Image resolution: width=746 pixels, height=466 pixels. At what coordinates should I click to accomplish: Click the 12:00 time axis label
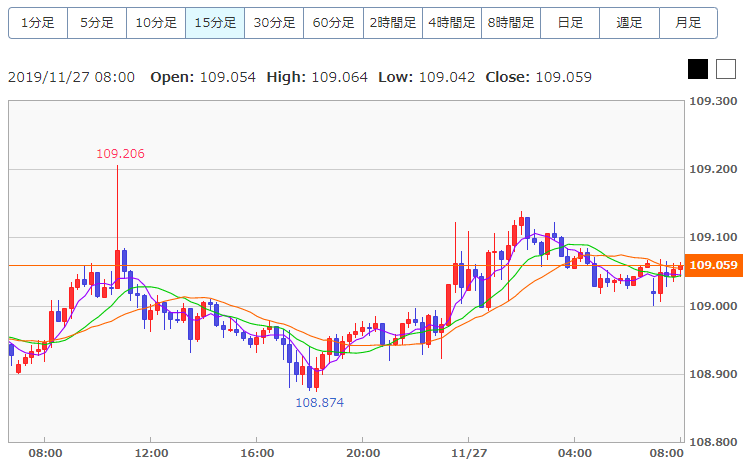tap(151, 453)
